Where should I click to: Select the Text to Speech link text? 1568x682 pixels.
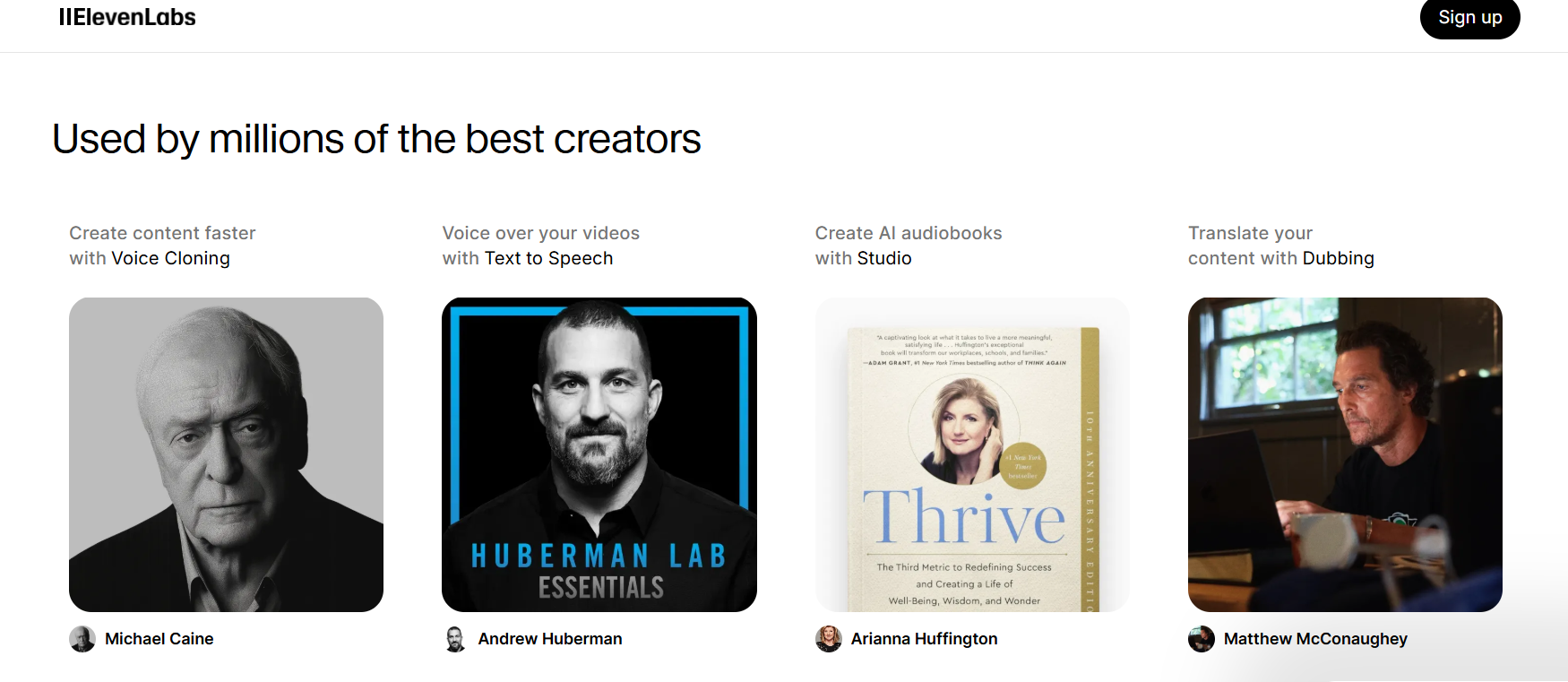click(x=548, y=258)
